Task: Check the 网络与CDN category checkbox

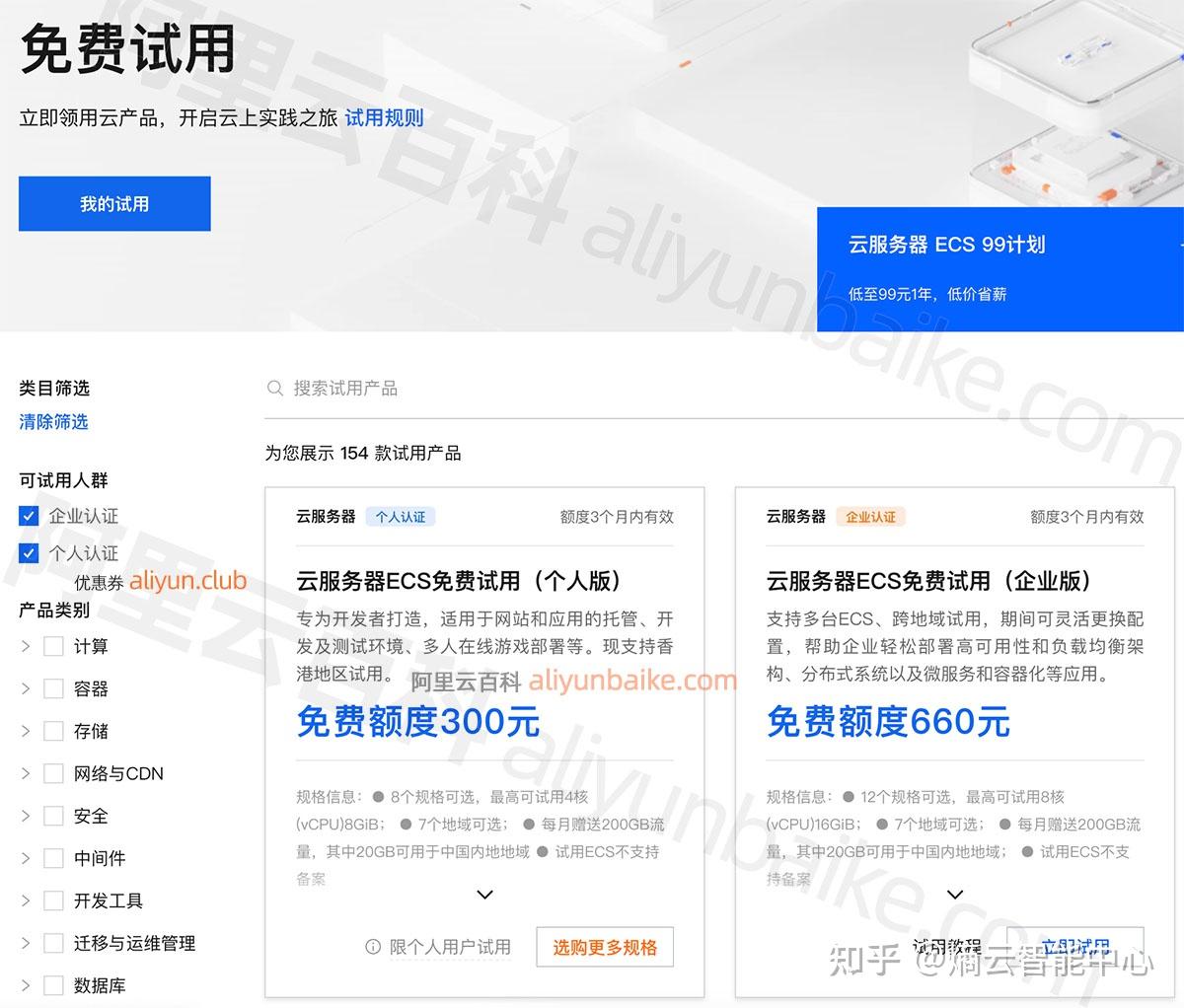Action: click(53, 773)
